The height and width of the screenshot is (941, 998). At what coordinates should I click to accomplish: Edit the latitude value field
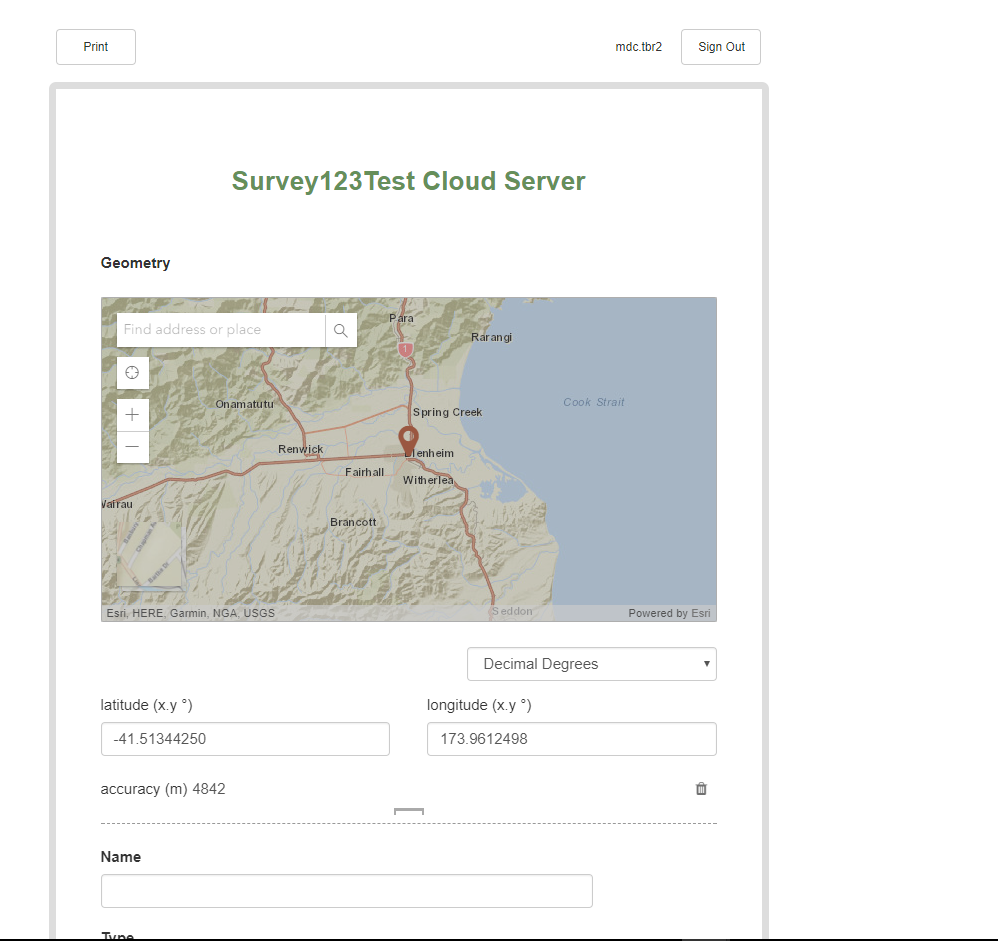click(245, 739)
